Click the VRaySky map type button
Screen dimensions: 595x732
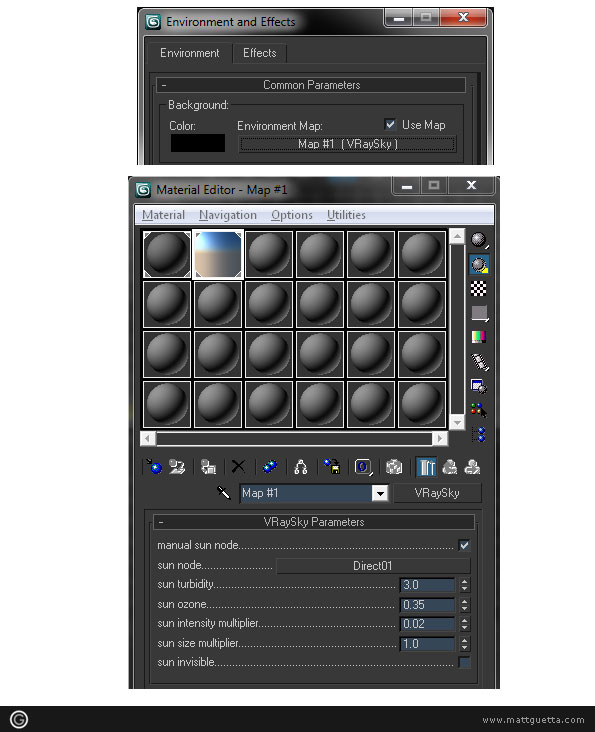[437, 493]
